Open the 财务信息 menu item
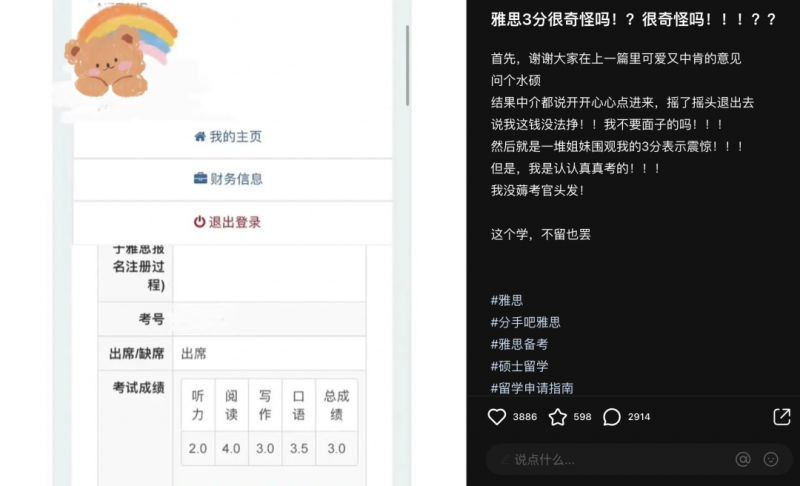 (x=233, y=180)
